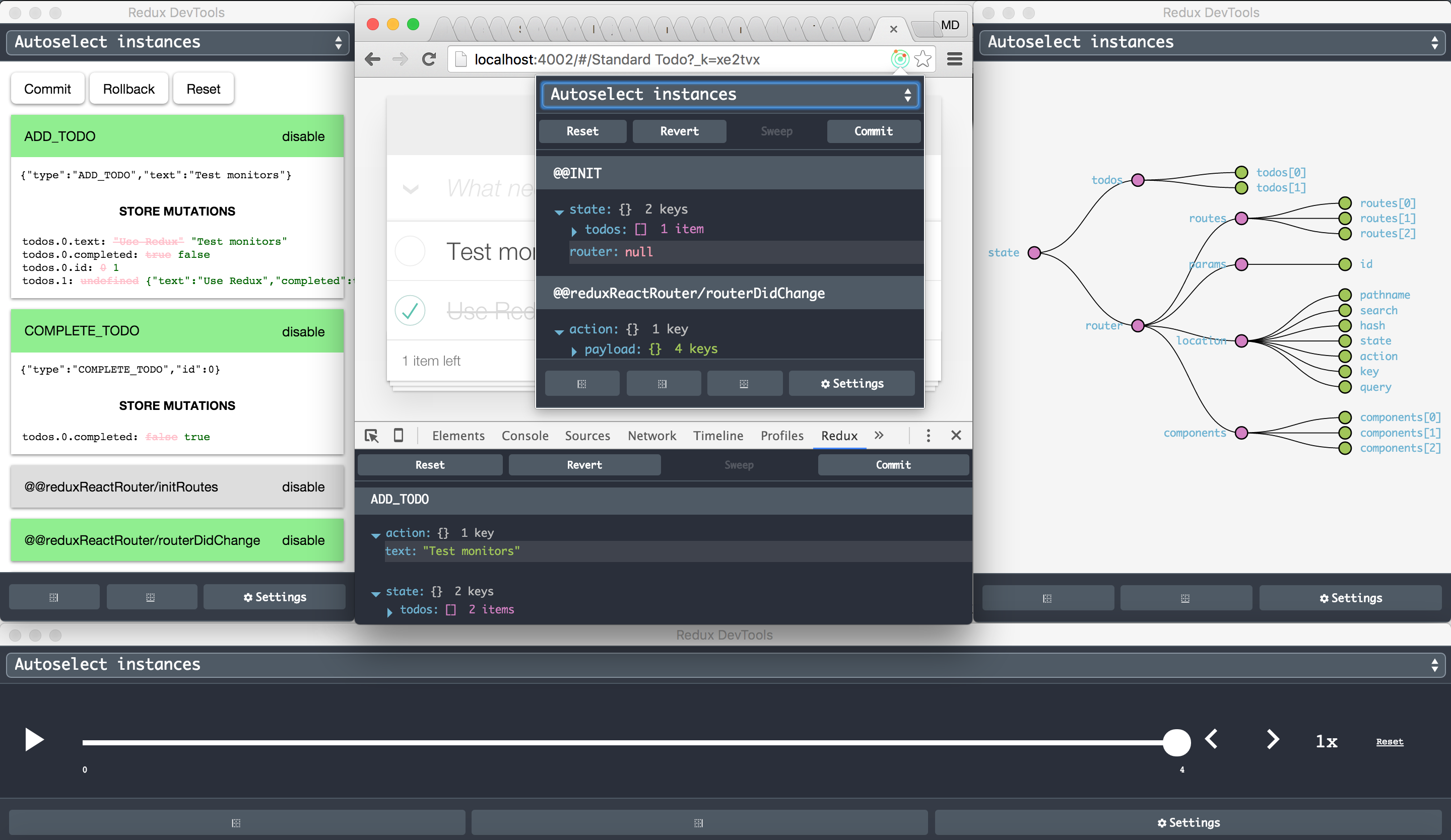Image resolution: width=1451 pixels, height=840 pixels.
Task: Expand the payload node with 4 keys
Action: (x=574, y=351)
